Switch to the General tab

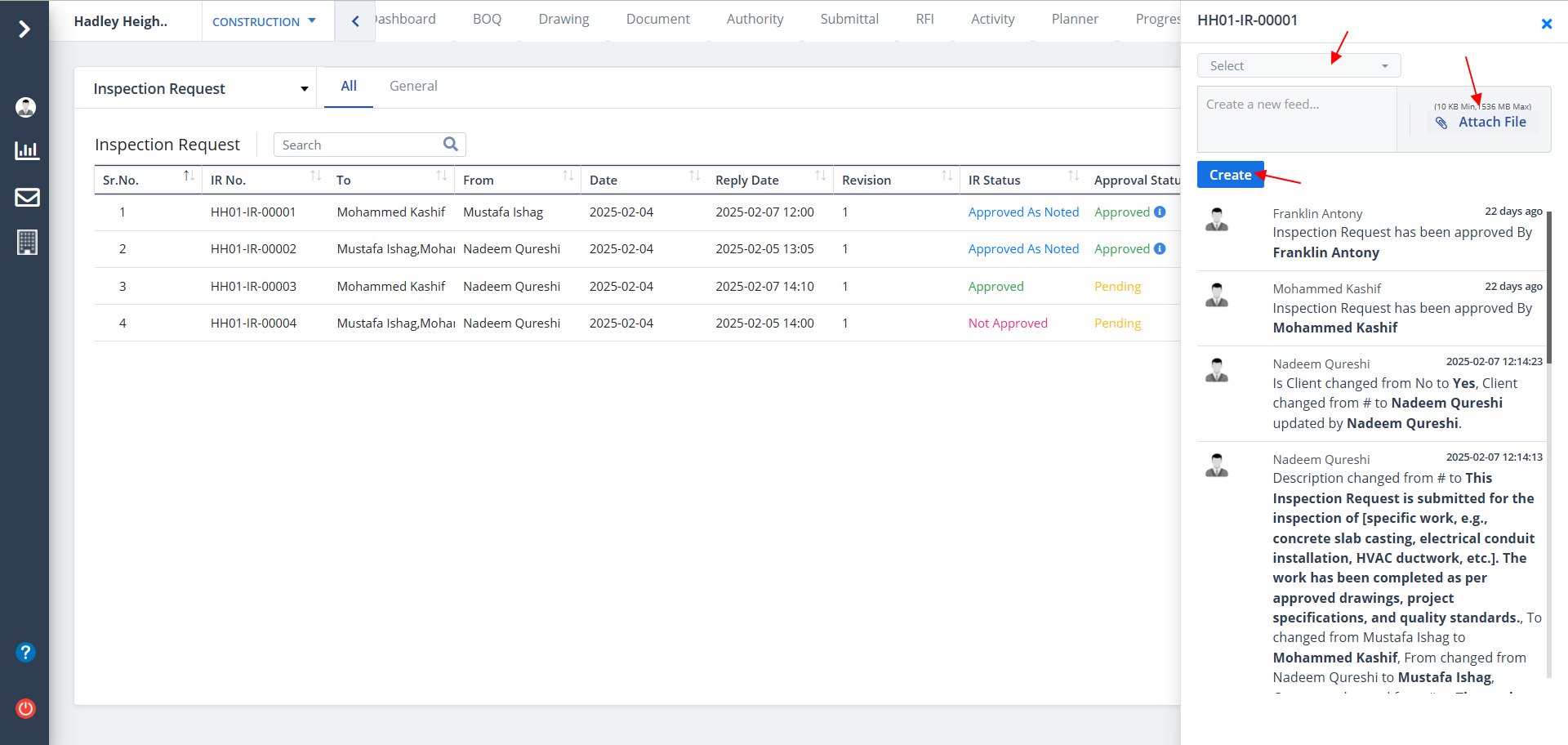tap(413, 87)
